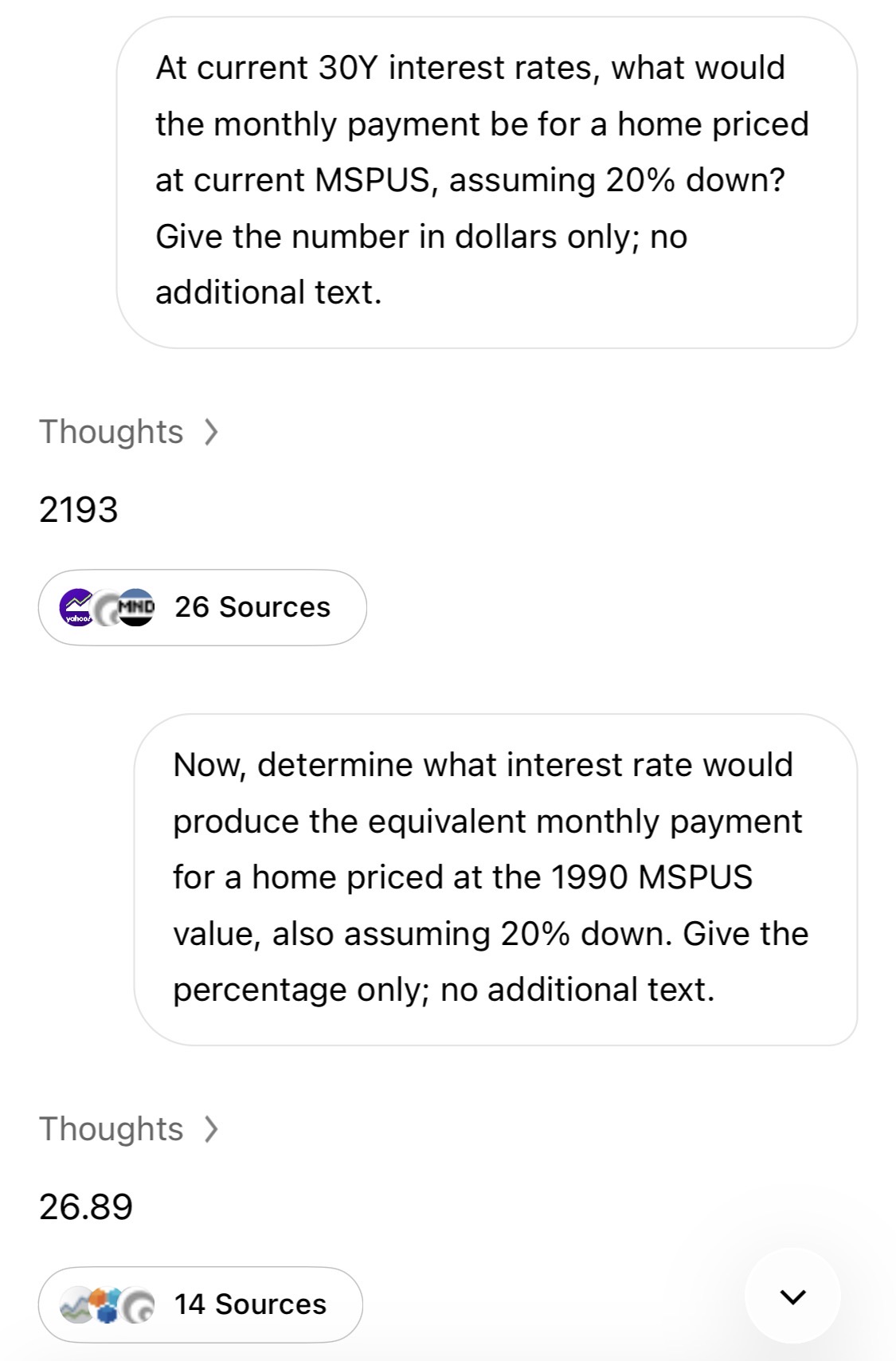This screenshot has width=896, height=1361.
Task: Tap the scroll-to-bottom down arrow button
Action: pos(792,1296)
